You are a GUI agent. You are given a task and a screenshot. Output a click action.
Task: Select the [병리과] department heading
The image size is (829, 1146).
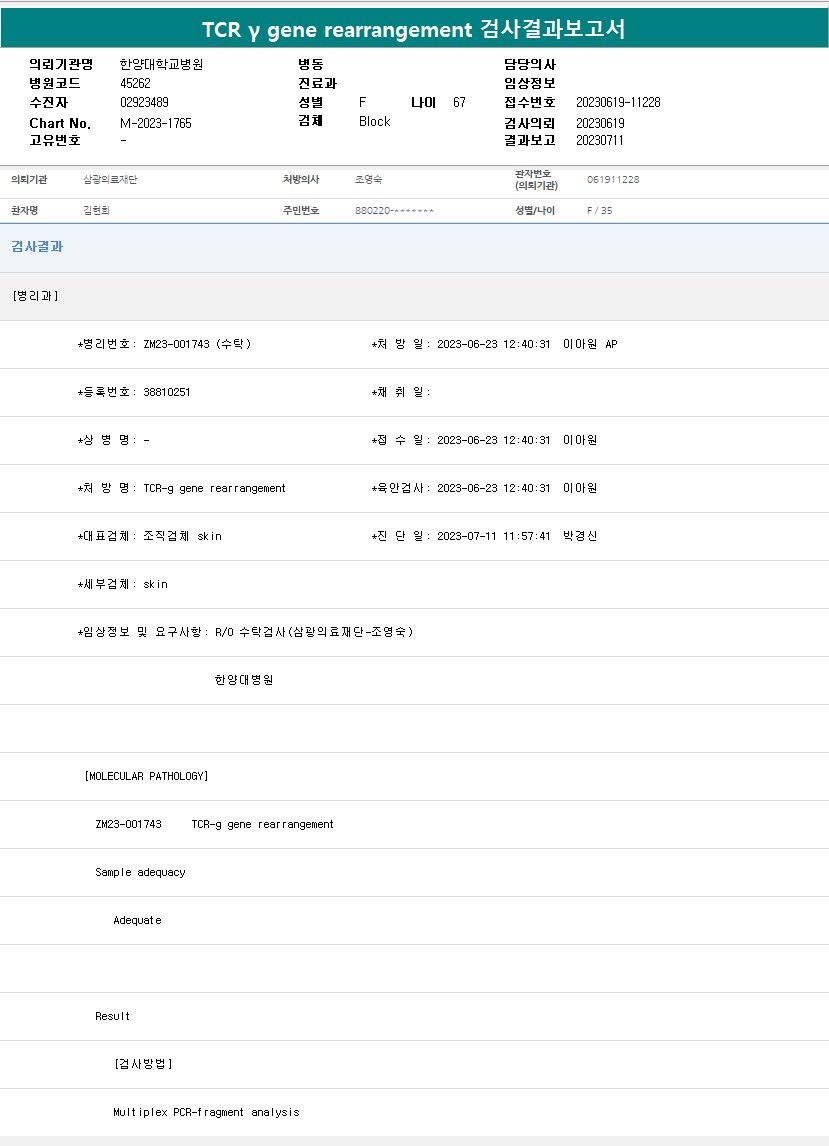(x=36, y=296)
